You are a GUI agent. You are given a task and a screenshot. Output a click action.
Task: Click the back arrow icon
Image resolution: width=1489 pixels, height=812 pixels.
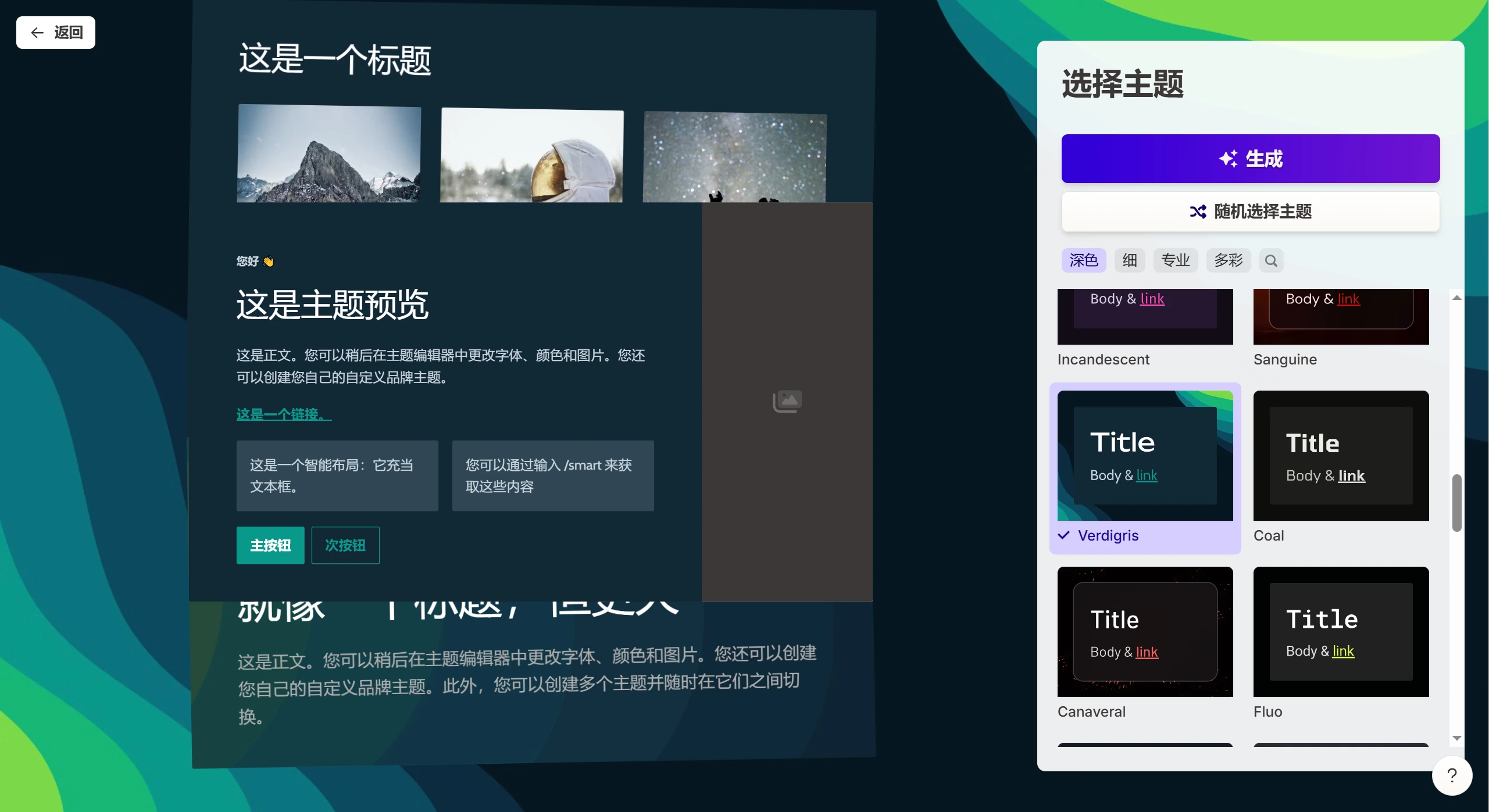pos(37,33)
